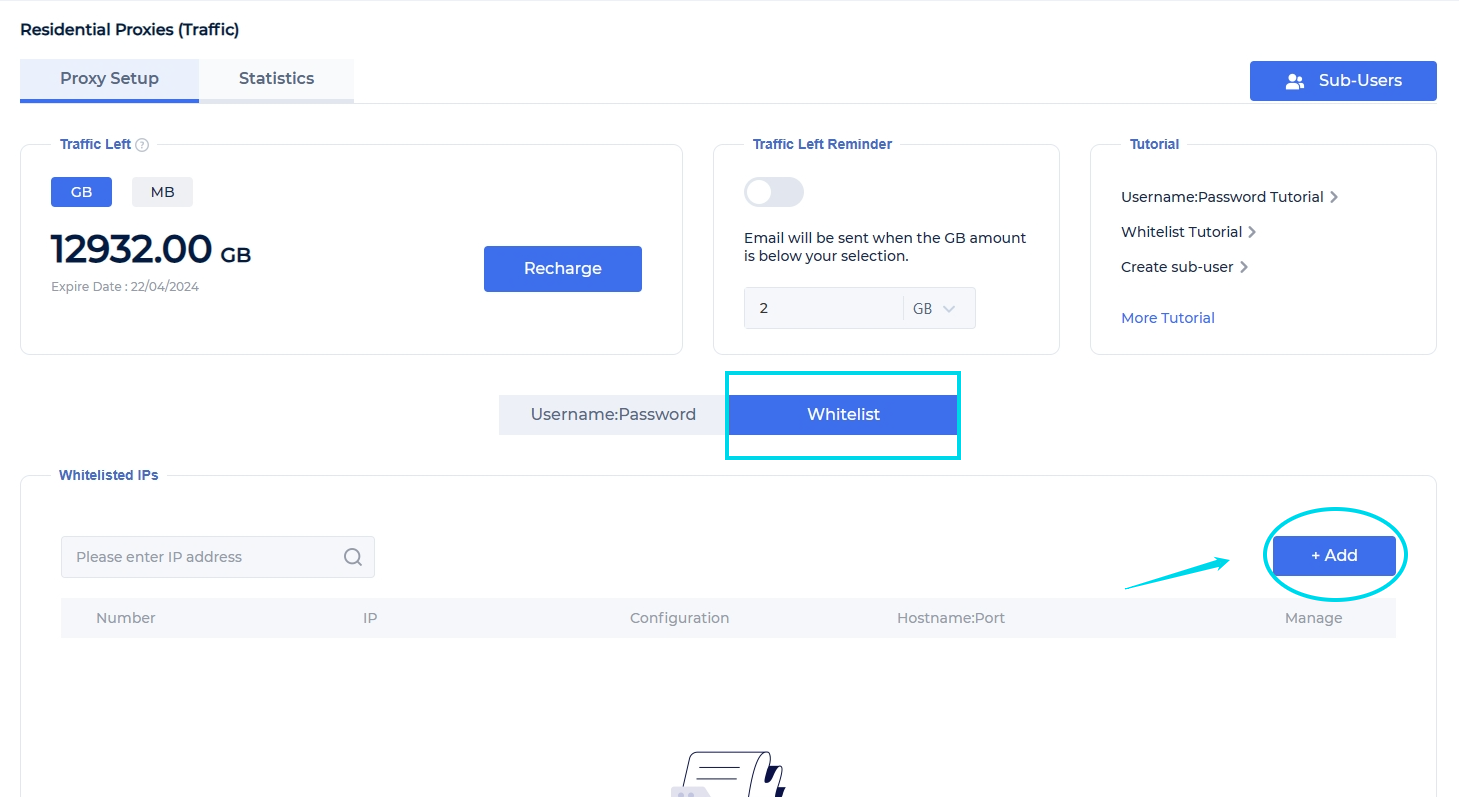The image size is (1459, 797).
Task: Click the reminder GB amount input field
Action: [x=822, y=309]
